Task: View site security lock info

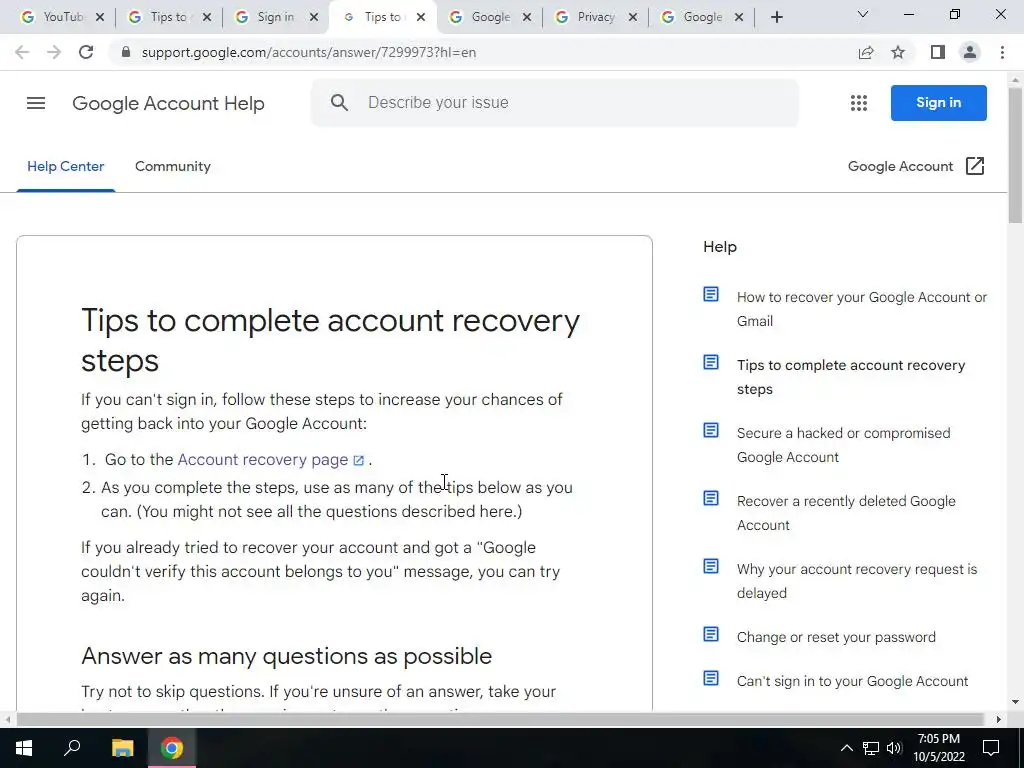Action: 126,52
